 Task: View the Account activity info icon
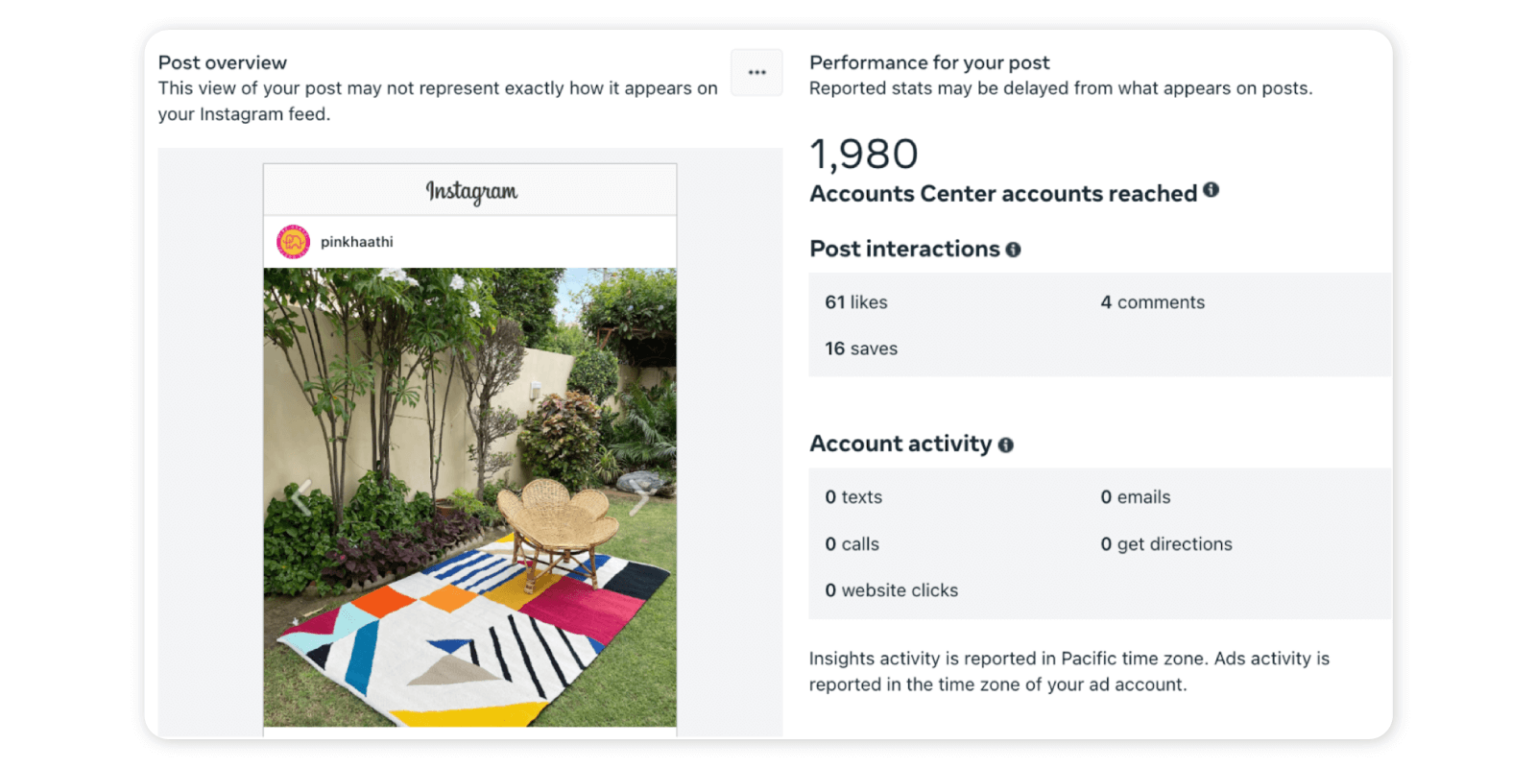click(x=1007, y=444)
